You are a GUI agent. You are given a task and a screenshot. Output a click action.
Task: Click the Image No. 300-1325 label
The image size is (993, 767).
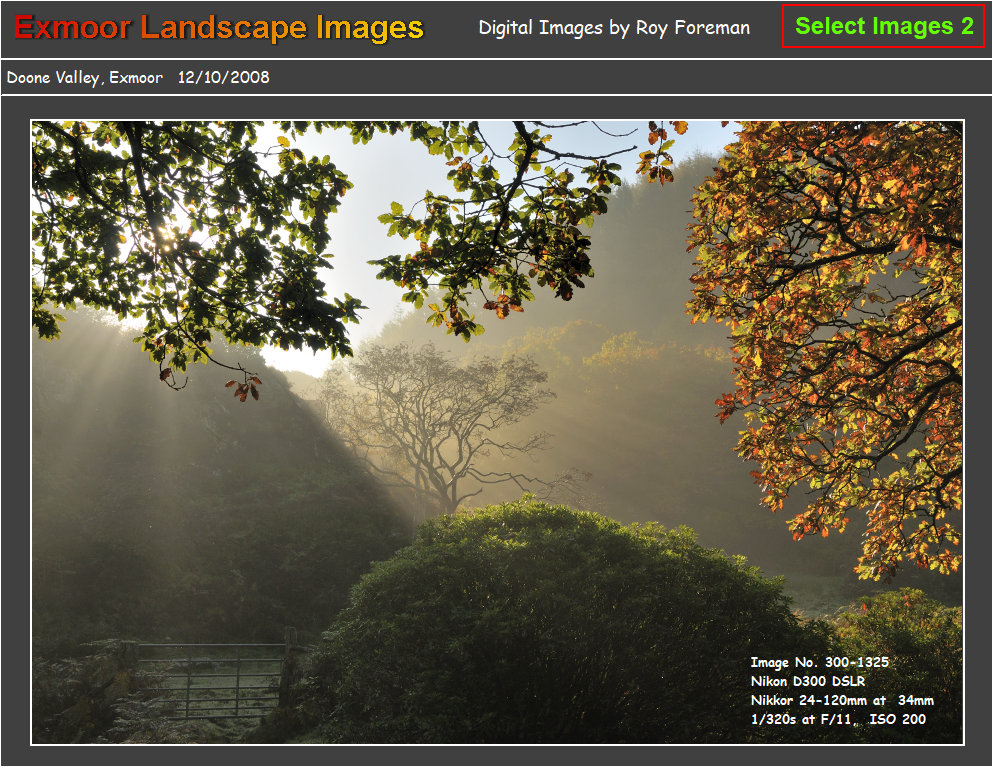819,662
